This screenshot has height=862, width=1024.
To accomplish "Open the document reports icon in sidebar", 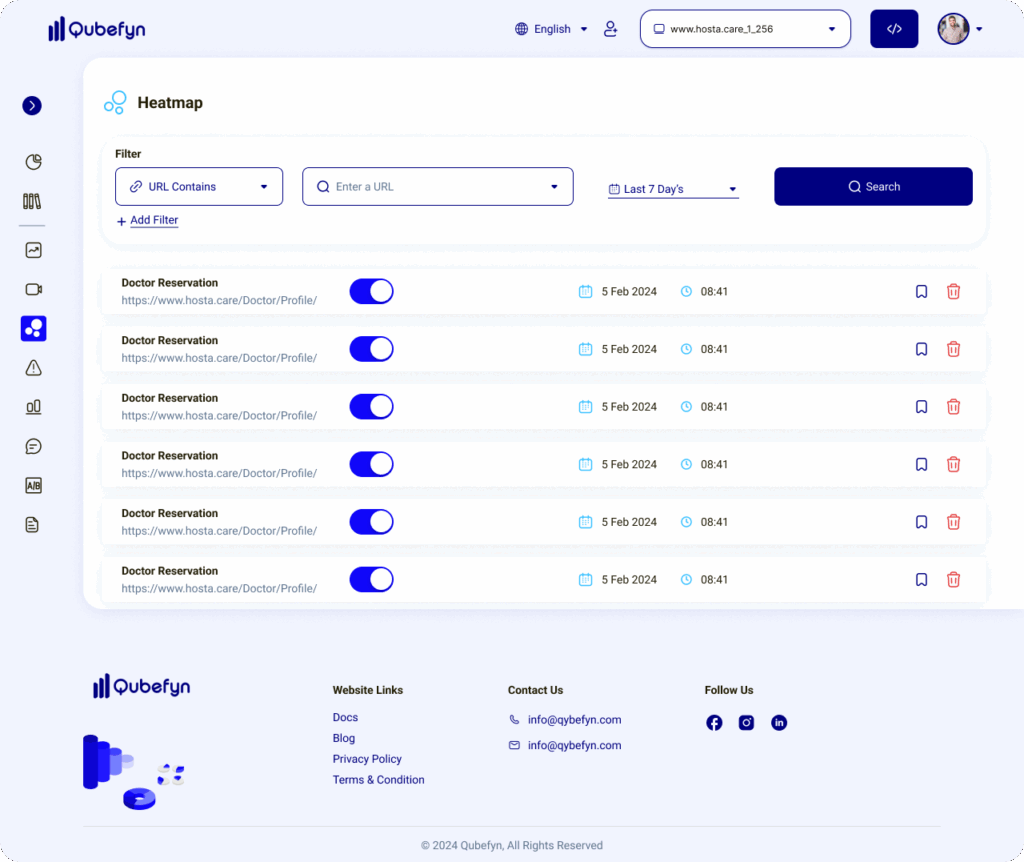I will click(32, 524).
